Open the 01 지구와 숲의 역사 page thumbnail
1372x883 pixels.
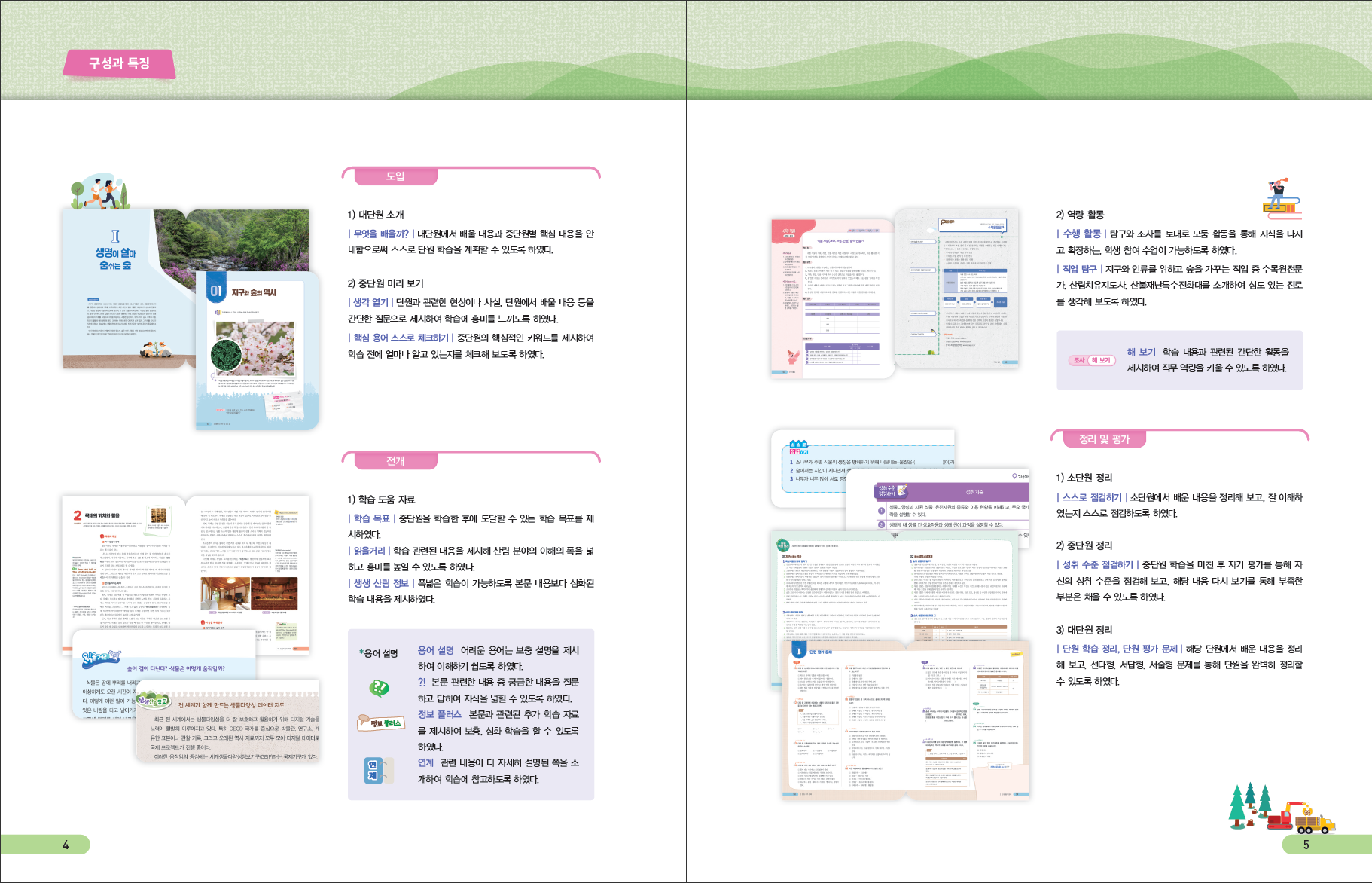coord(258,350)
